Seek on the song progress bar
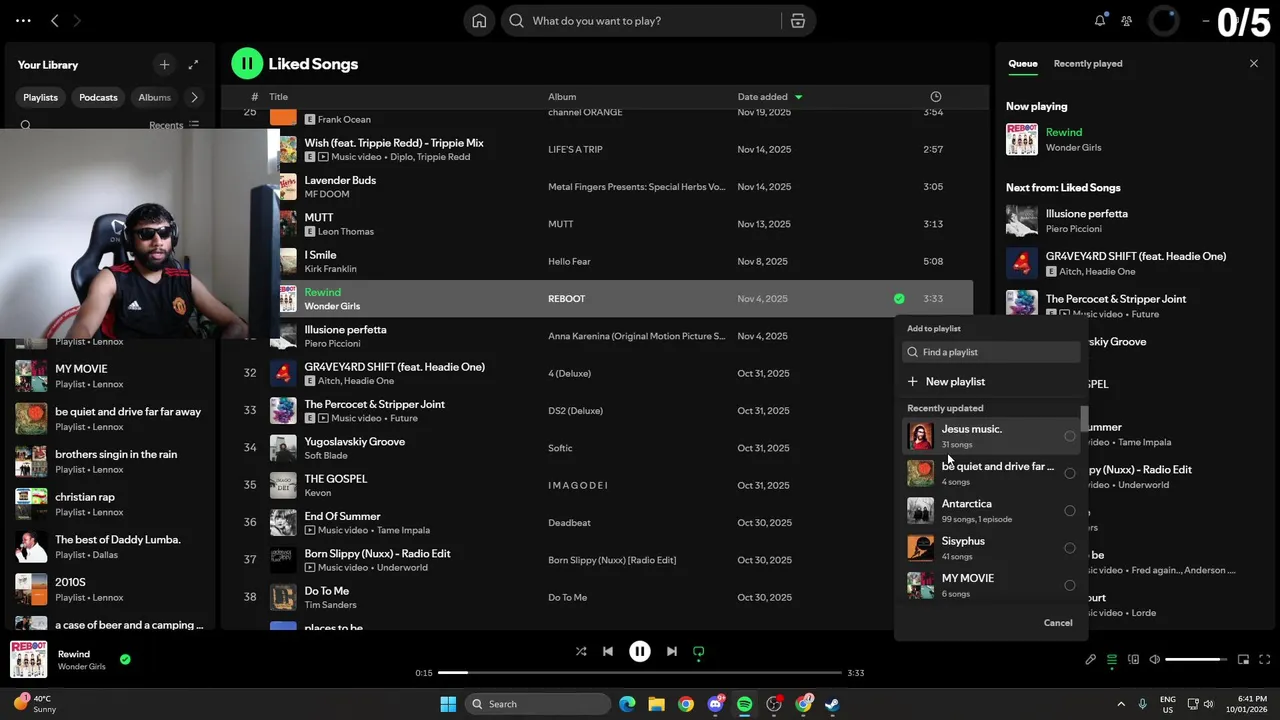This screenshot has height=720, width=1280. point(640,673)
